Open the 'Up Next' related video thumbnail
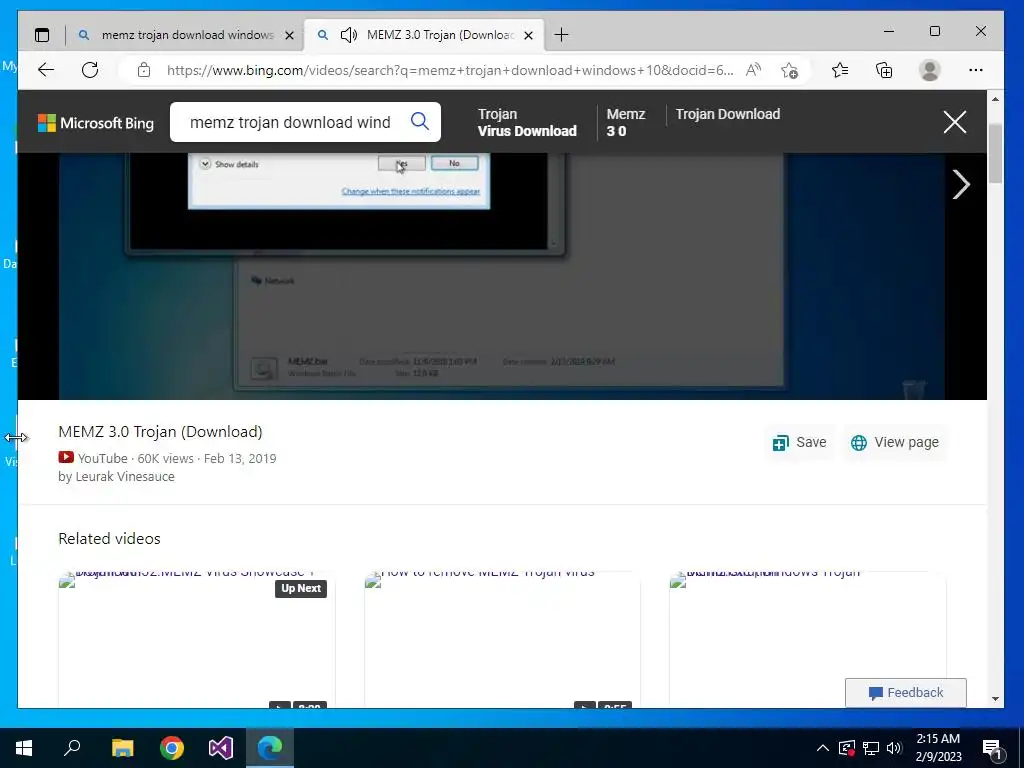 click(x=197, y=639)
